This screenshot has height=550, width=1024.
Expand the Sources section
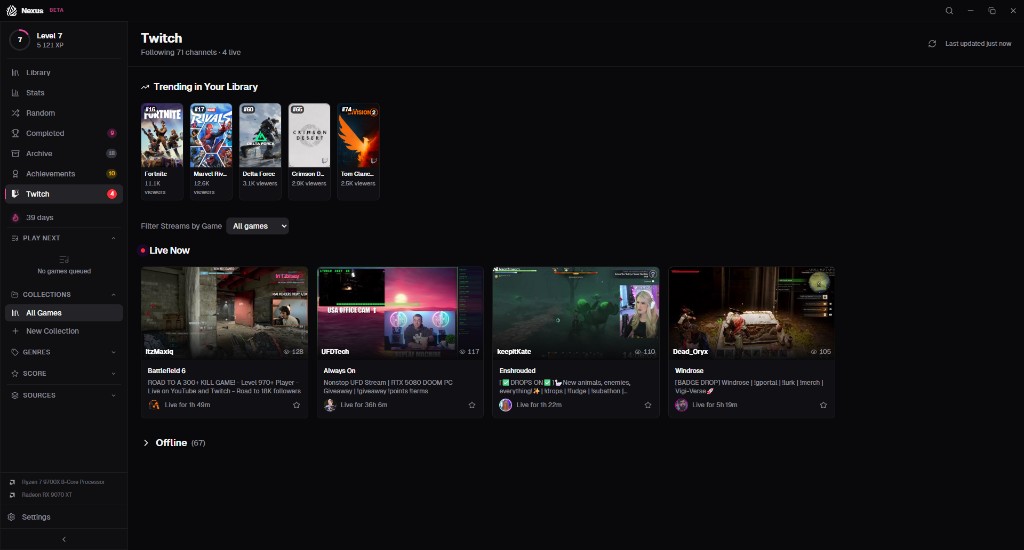click(63, 395)
